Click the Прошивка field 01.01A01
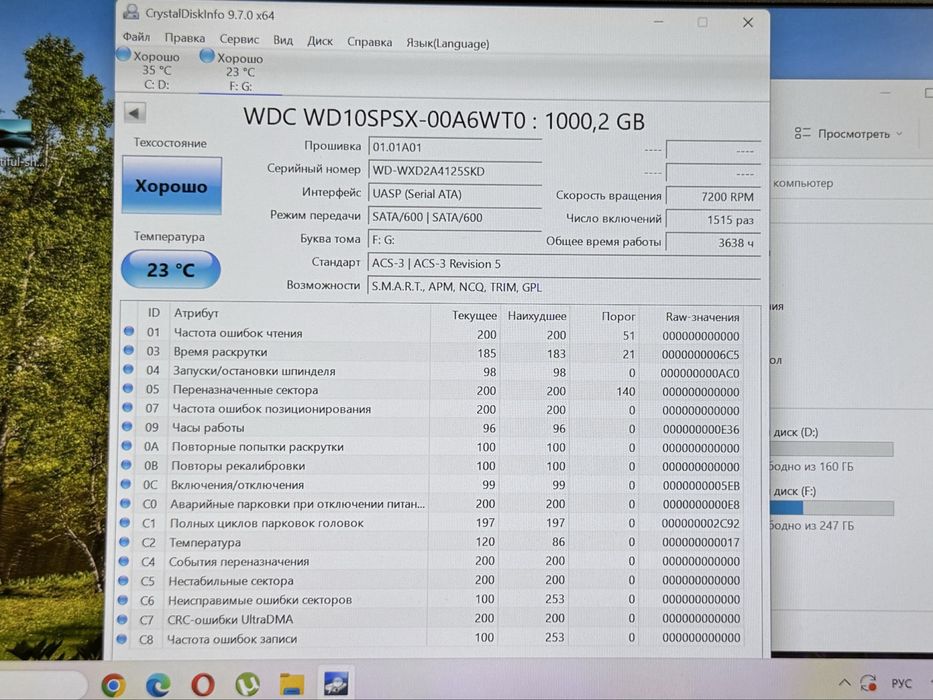Viewport: 933px width, 700px height. pos(455,147)
